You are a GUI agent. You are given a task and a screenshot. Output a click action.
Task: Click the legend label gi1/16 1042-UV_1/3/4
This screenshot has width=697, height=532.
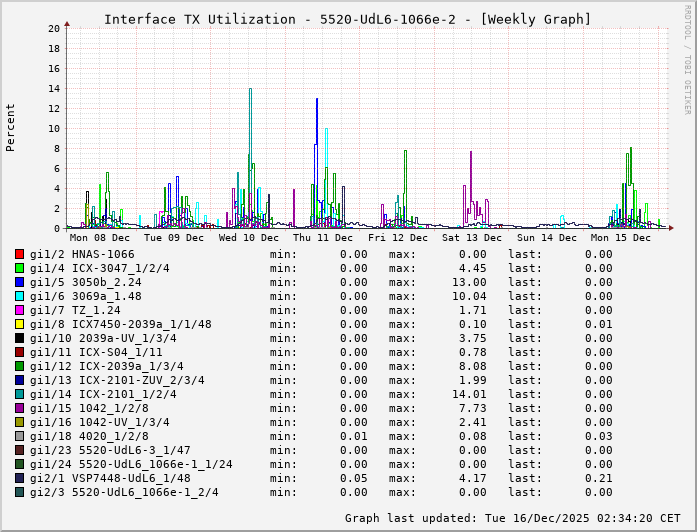[x=100, y=422]
